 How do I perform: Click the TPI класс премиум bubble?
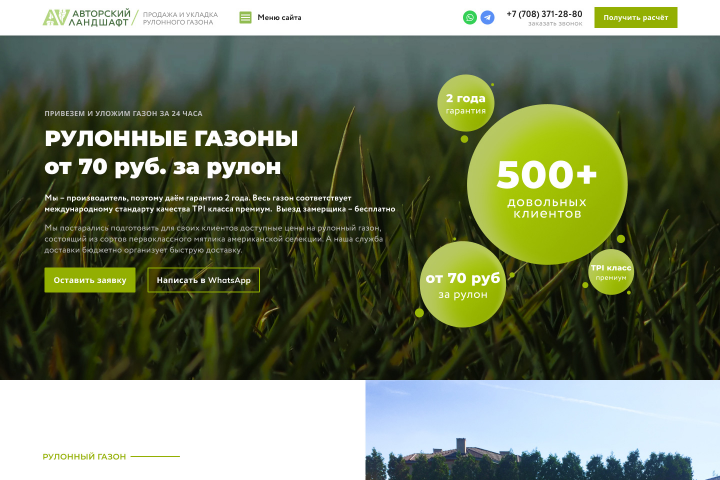point(611,272)
